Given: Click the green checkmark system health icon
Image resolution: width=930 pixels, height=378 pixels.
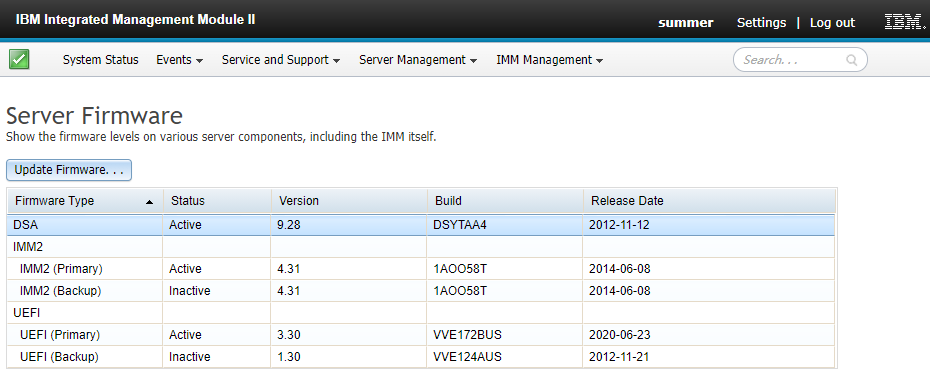Looking at the screenshot, I should tap(19, 59).
